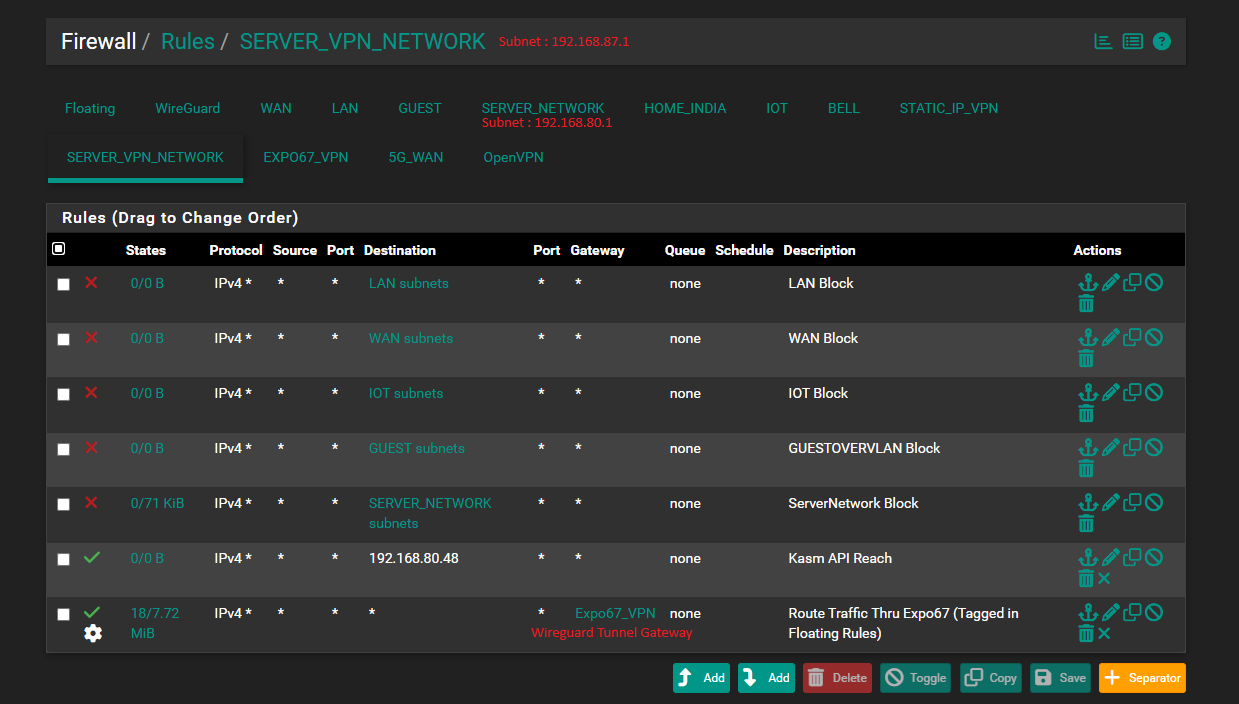Image resolution: width=1239 pixels, height=704 pixels.
Task: Copy the ServerNetwork Block rule
Action: tap(1132, 502)
